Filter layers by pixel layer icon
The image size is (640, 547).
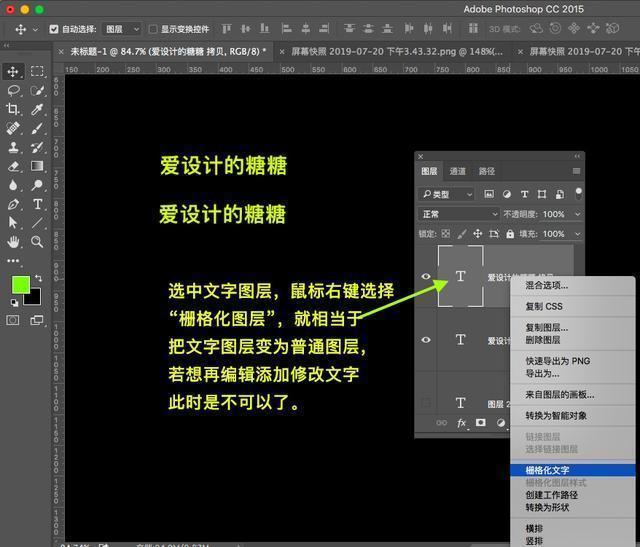tap(489, 194)
